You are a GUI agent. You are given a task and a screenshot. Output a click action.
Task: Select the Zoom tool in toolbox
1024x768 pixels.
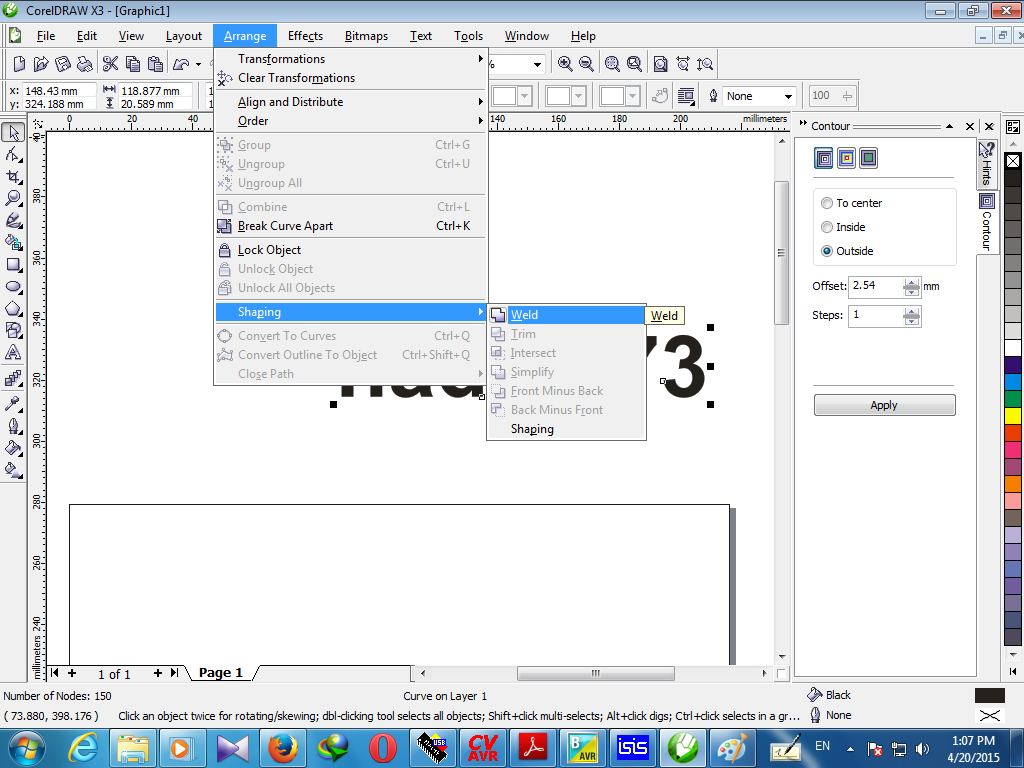pos(13,199)
